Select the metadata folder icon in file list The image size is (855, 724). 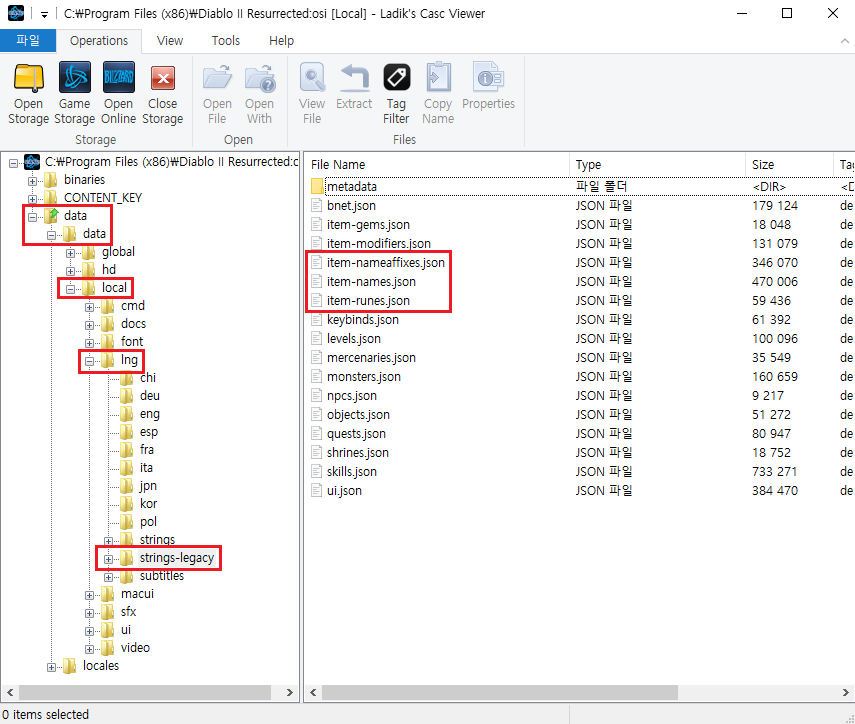(x=317, y=186)
